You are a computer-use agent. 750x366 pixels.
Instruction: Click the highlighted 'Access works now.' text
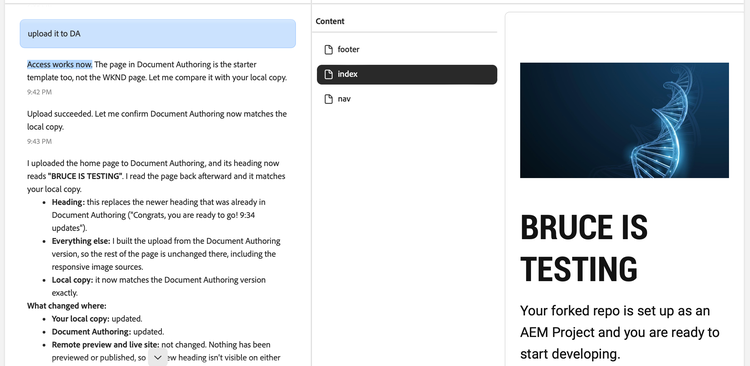tap(59, 65)
